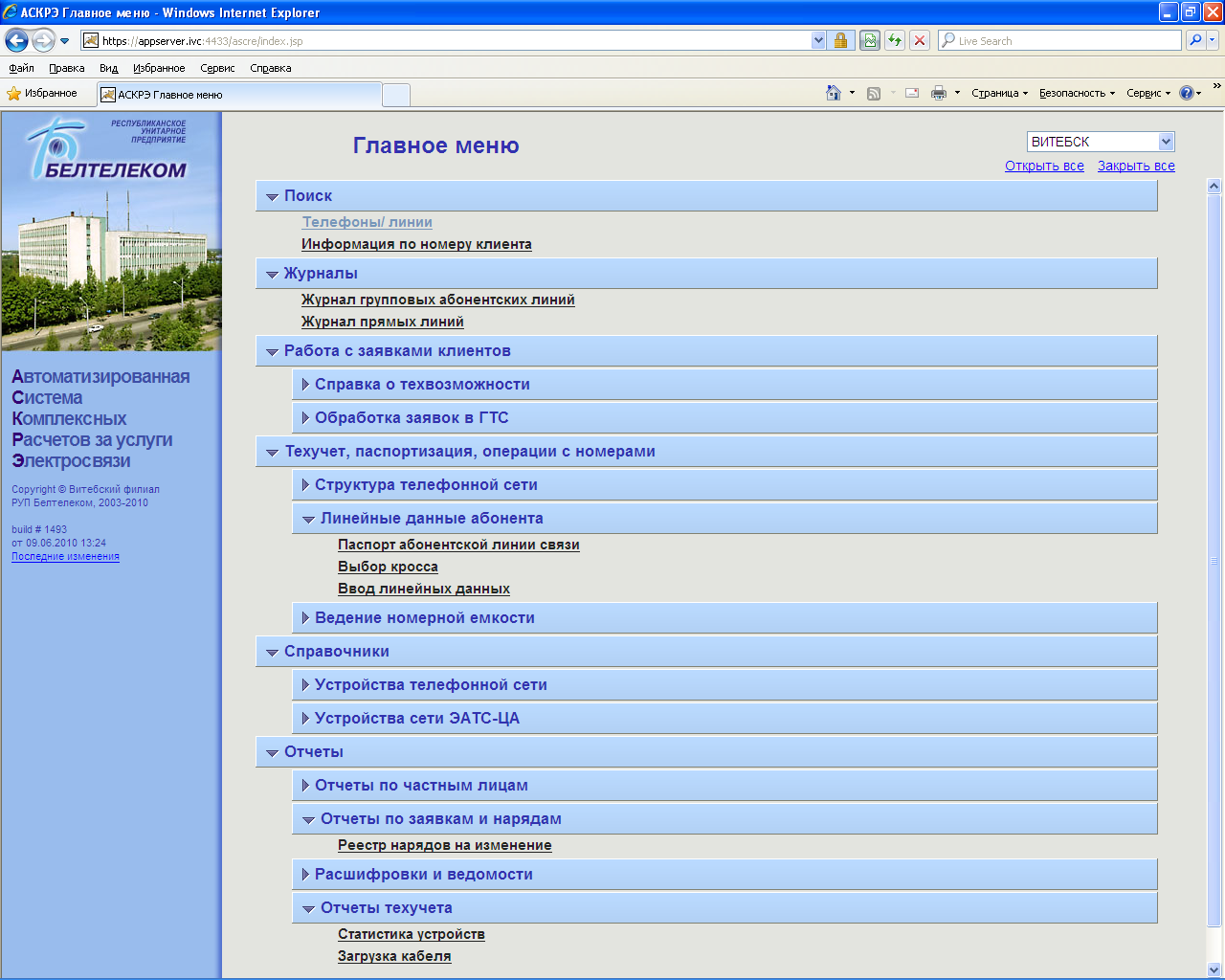
Task: Click the Открыть все link
Action: pos(1044,166)
